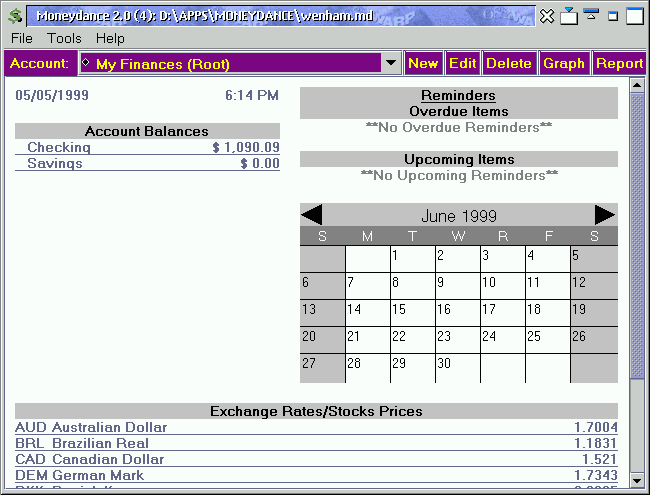Click the small restore square icon
The width and height of the screenshot is (650, 495).
pos(613,16)
